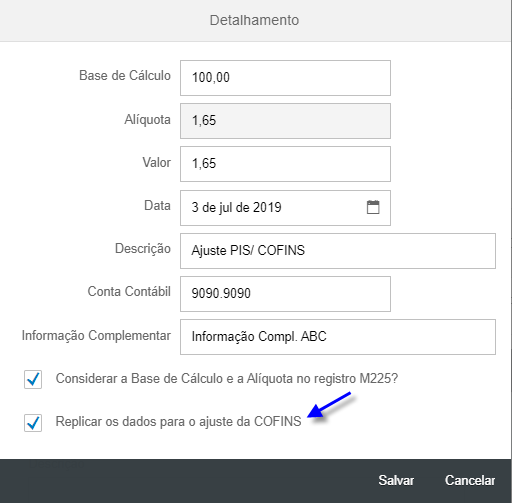
Task: Focus the Base de Cálculo input showing 100,00
Action: pyautogui.click(x=285, y=78)
